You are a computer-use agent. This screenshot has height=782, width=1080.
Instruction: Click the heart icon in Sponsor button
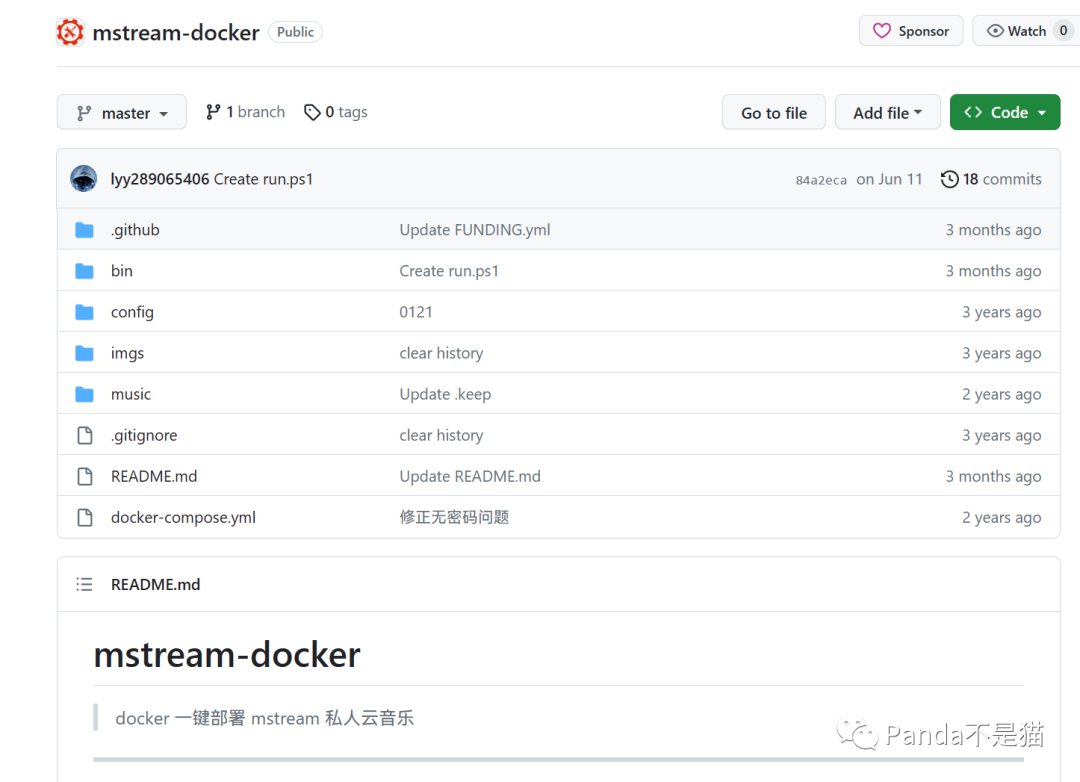click(882, 31)
